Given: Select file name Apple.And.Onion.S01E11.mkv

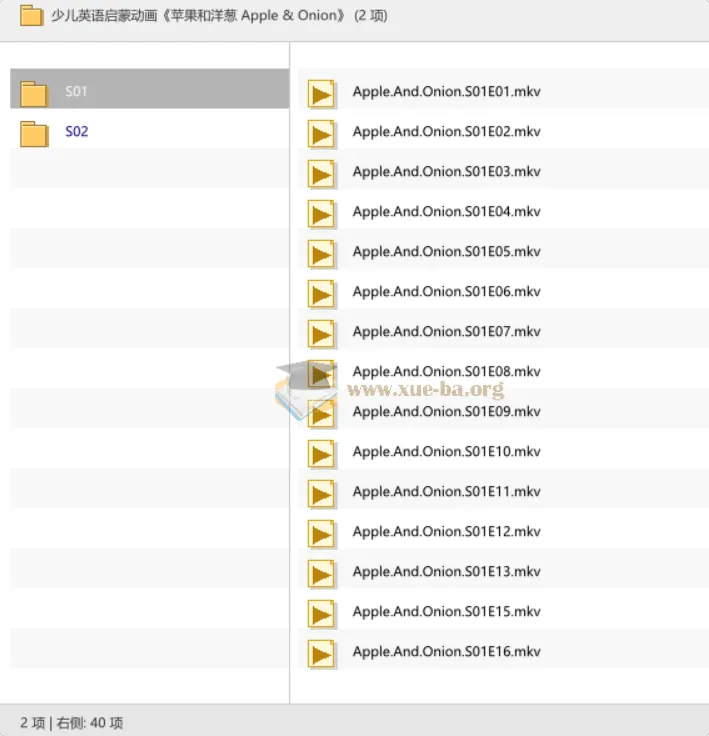Looking at the screenshot, I should click(x=447, y=491).
